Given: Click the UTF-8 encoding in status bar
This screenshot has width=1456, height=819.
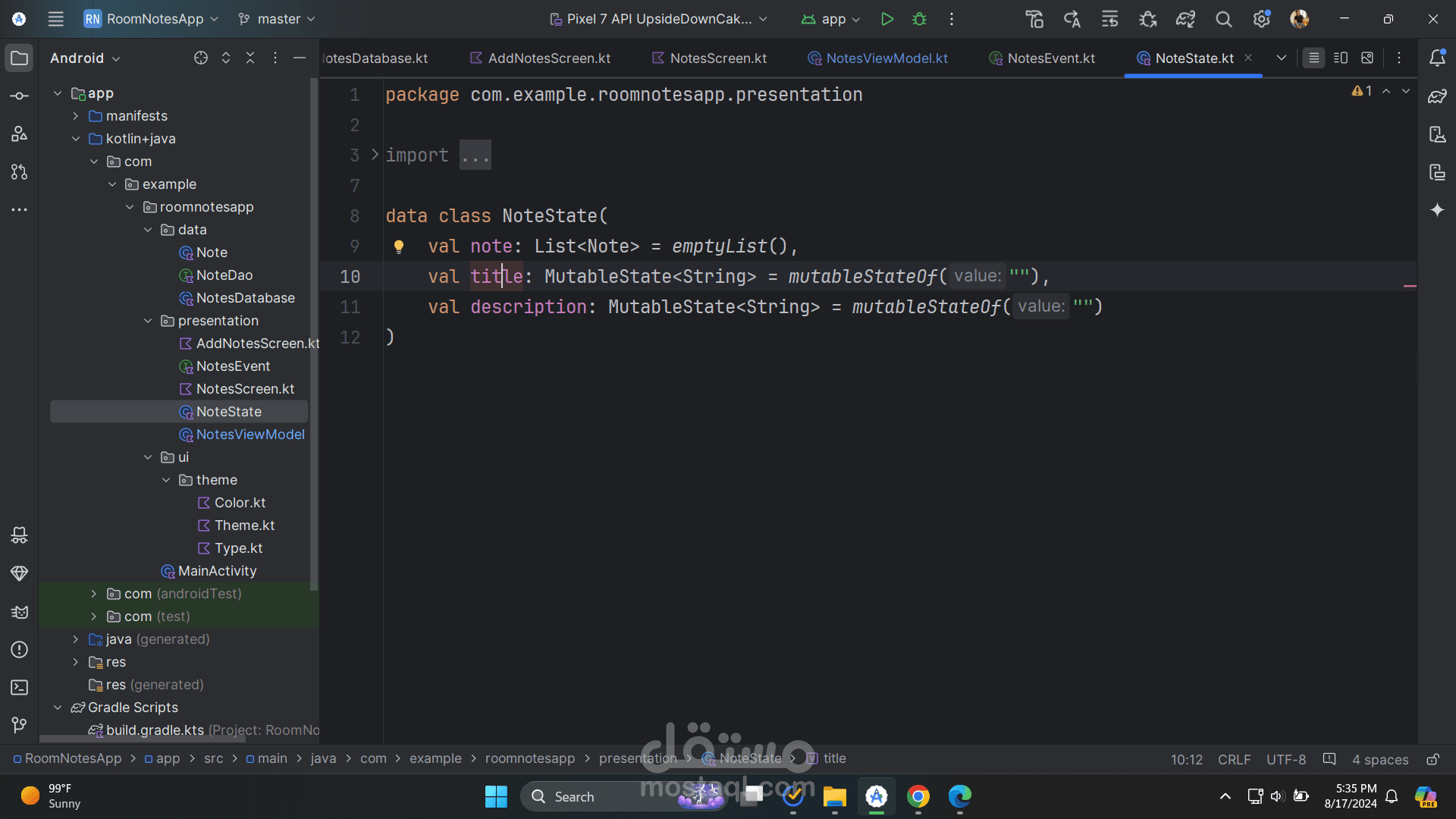Looking at the screenshot, I should 1285,759.
